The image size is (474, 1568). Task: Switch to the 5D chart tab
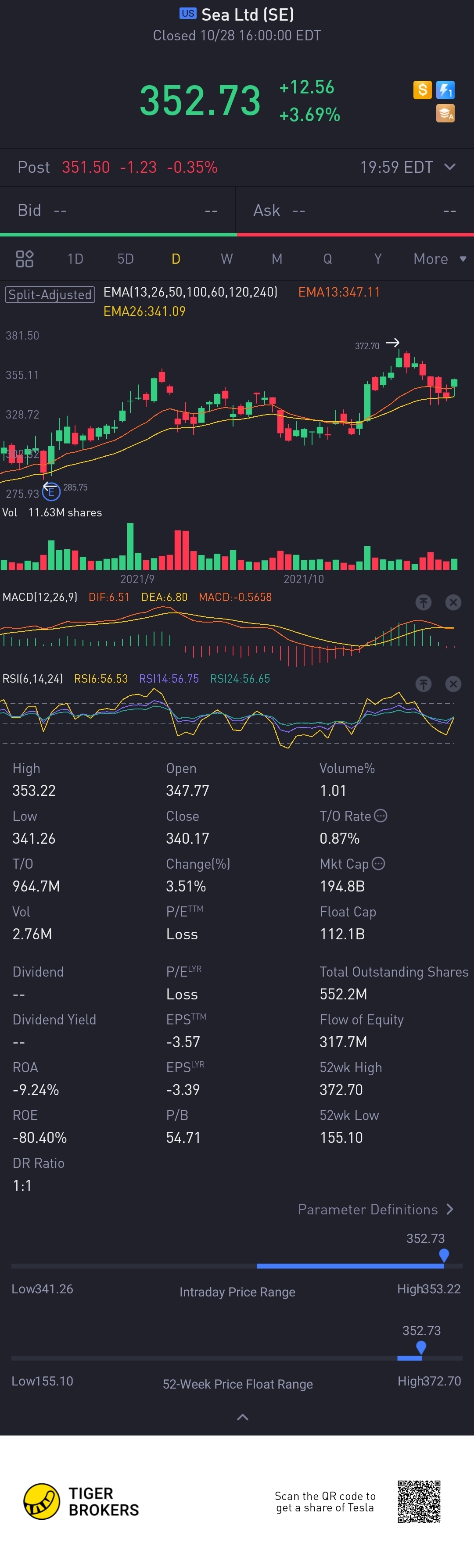(126, 259)
